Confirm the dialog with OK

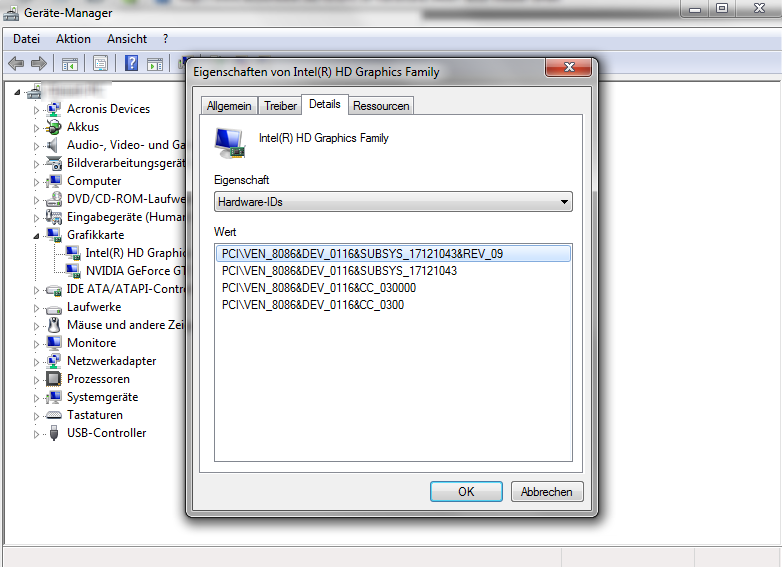(x=466, y=492)
